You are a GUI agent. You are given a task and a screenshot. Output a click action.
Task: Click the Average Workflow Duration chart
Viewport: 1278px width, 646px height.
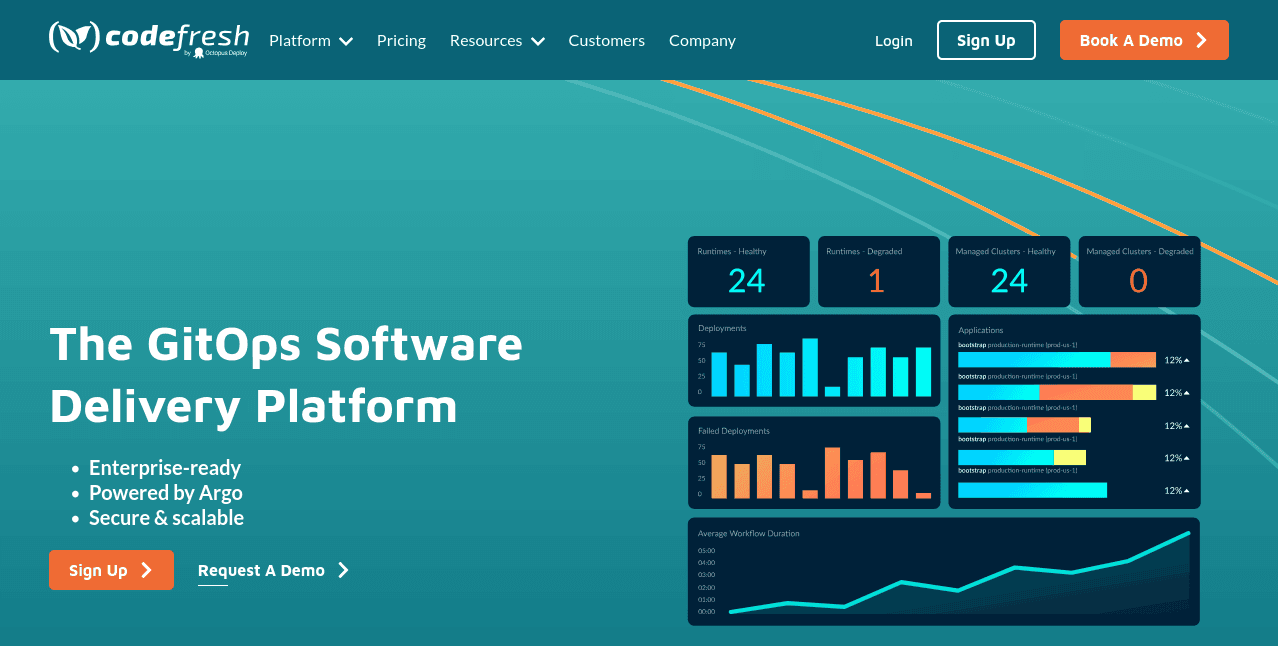pos(944,572)
